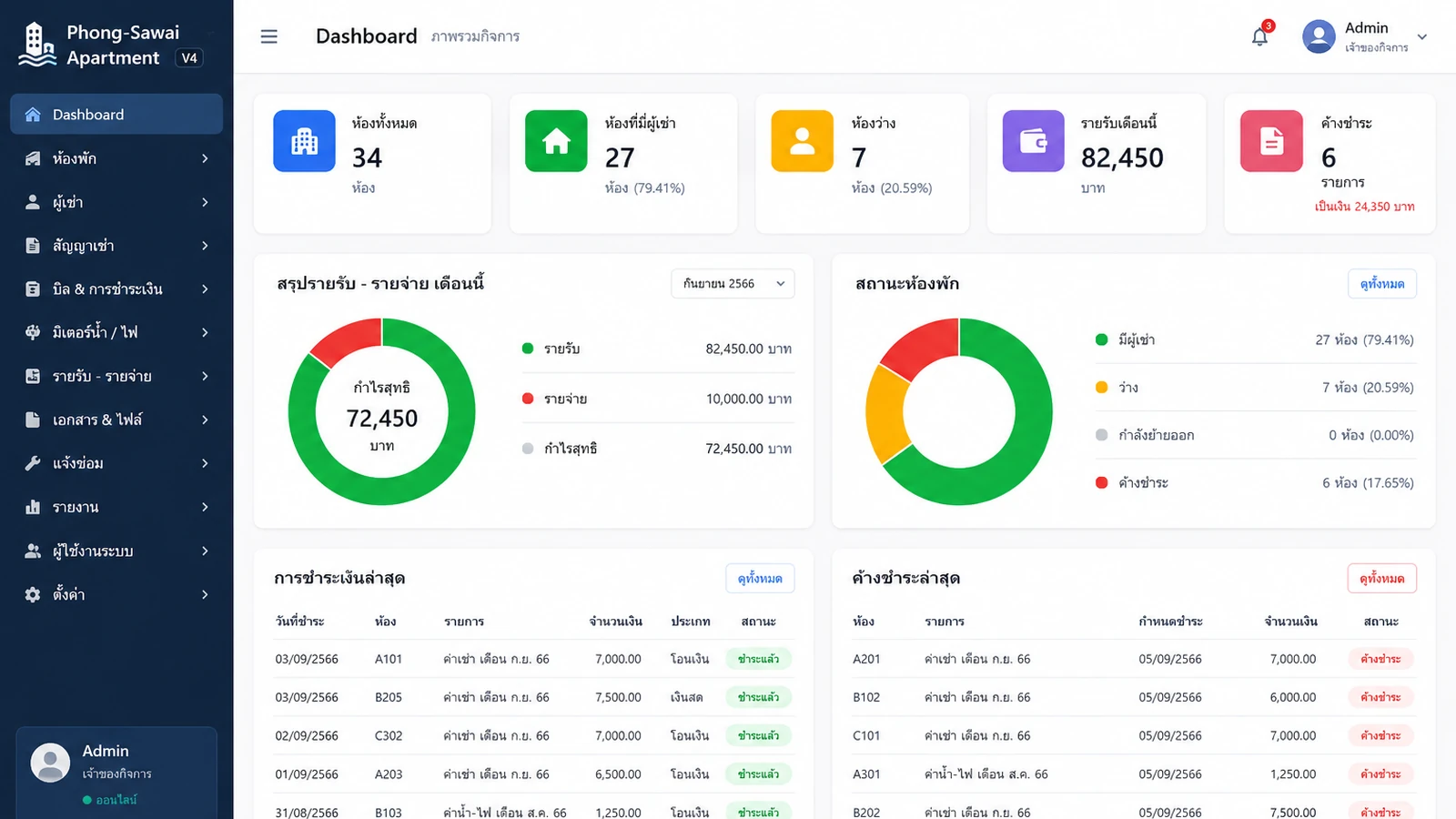Image resolution: width=1456 pixels, height=819 pixels.
Task: Open the ห้องพัก menu item
Action: [116, 158]
